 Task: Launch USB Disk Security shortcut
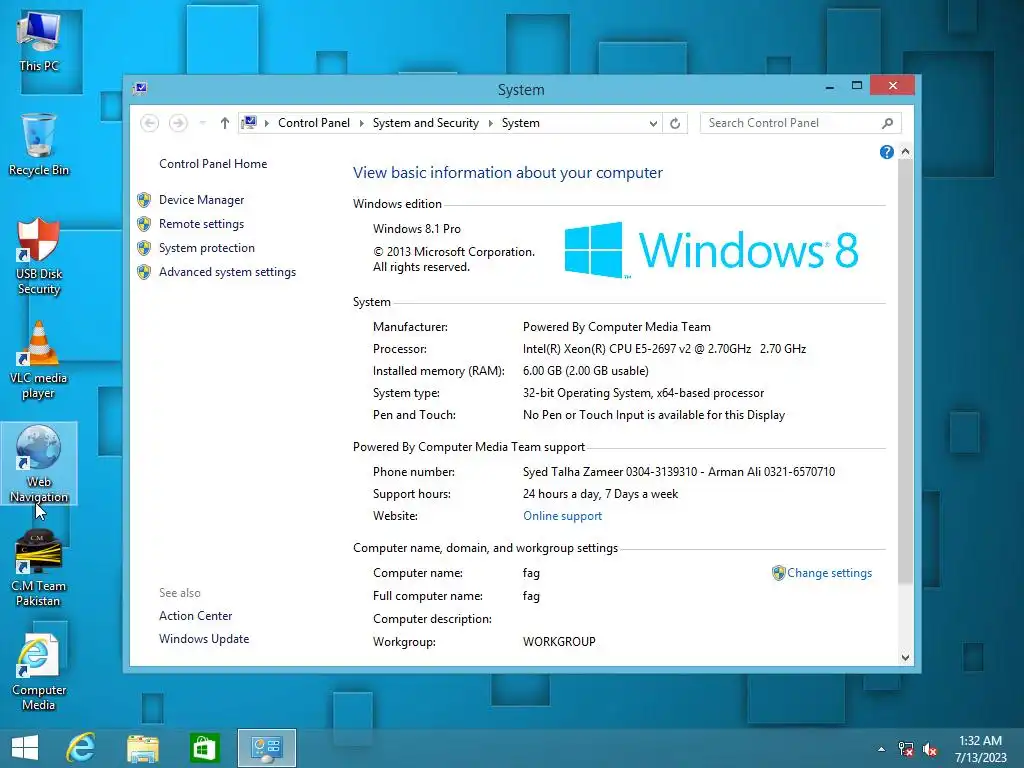pos(39,257)
